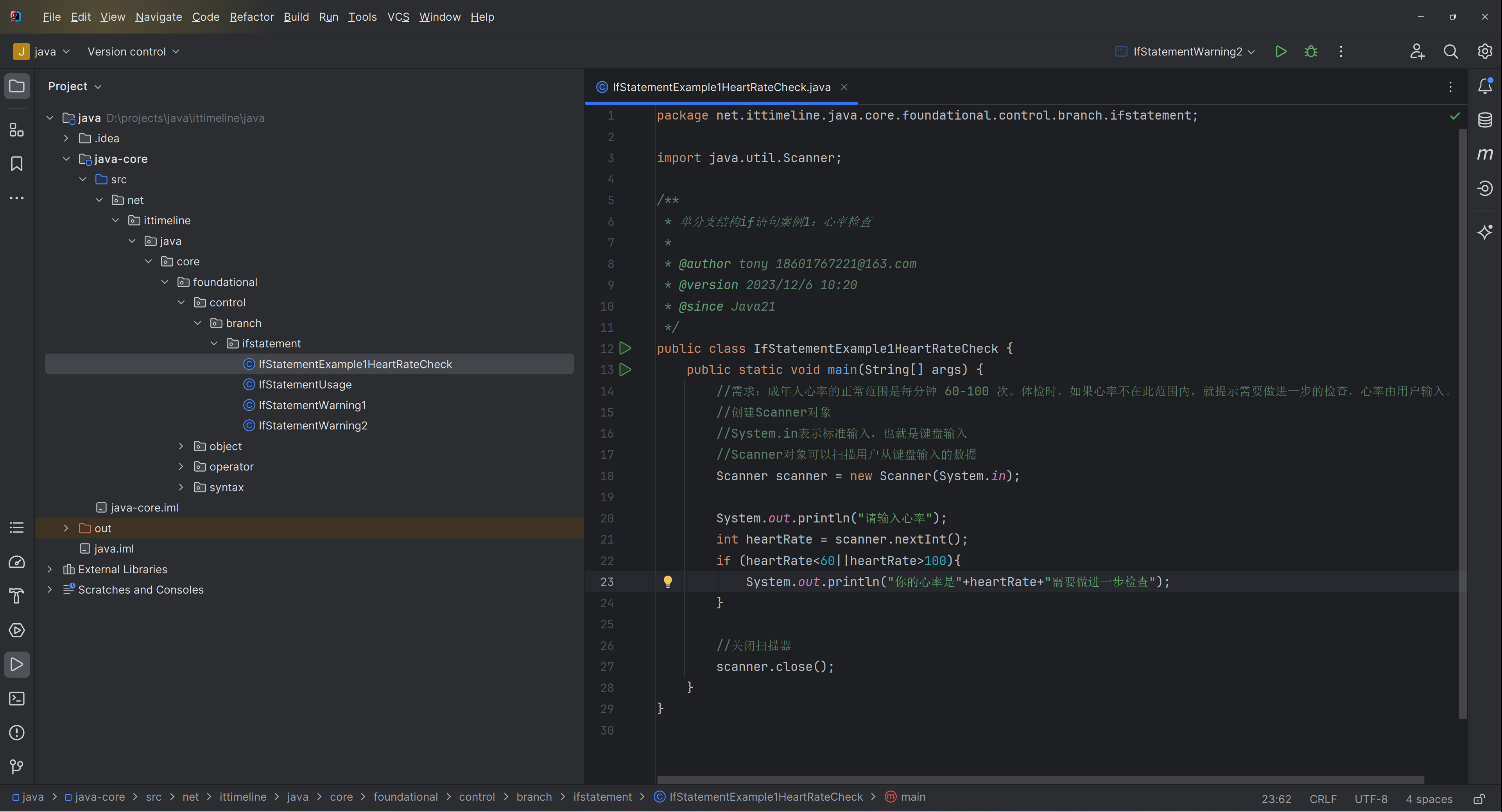
Task: Expand the operator package
Action: (x=181, y=466)
